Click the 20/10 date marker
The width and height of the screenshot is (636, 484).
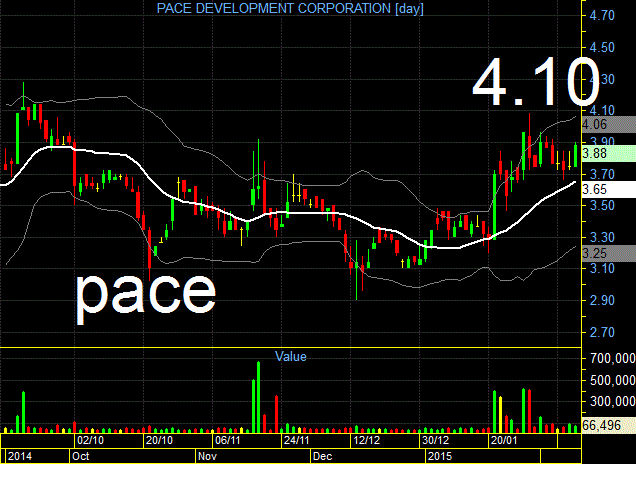pyautogui.click(x=159, y=440)
